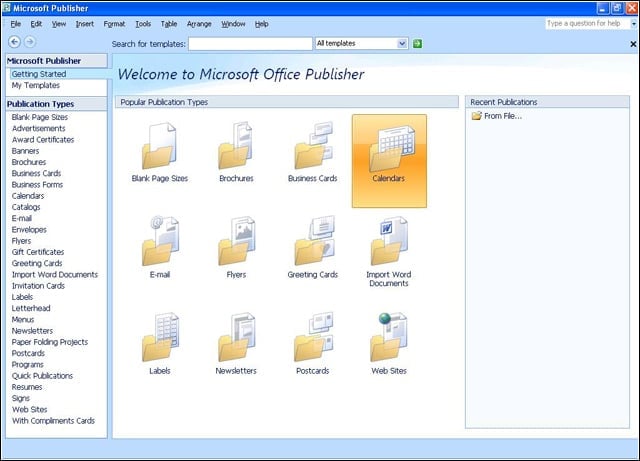Open the File menu

tap(16, 24)
